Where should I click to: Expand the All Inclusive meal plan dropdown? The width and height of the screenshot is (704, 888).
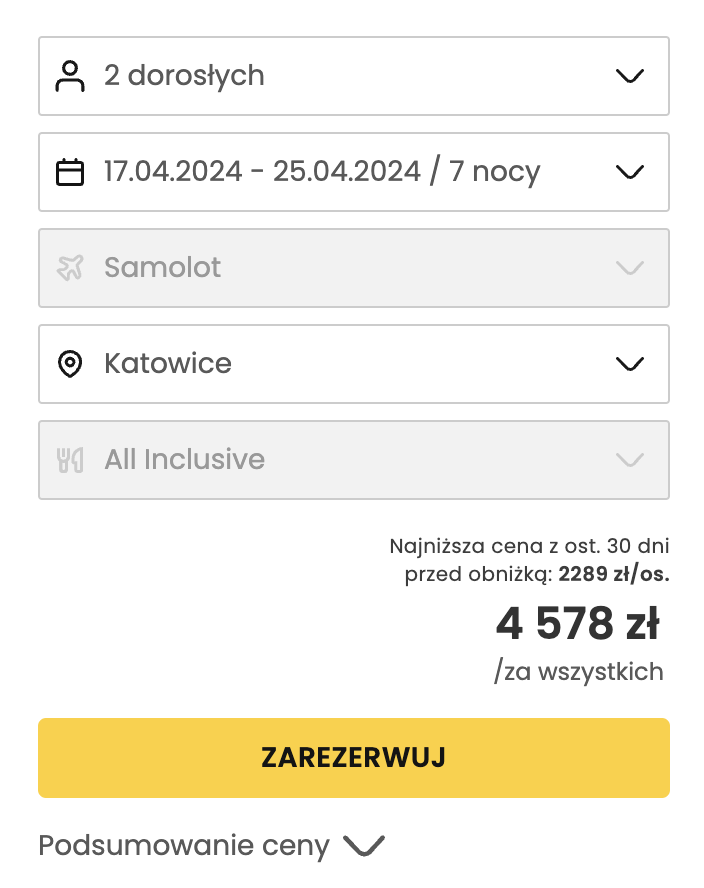point(629,459)
